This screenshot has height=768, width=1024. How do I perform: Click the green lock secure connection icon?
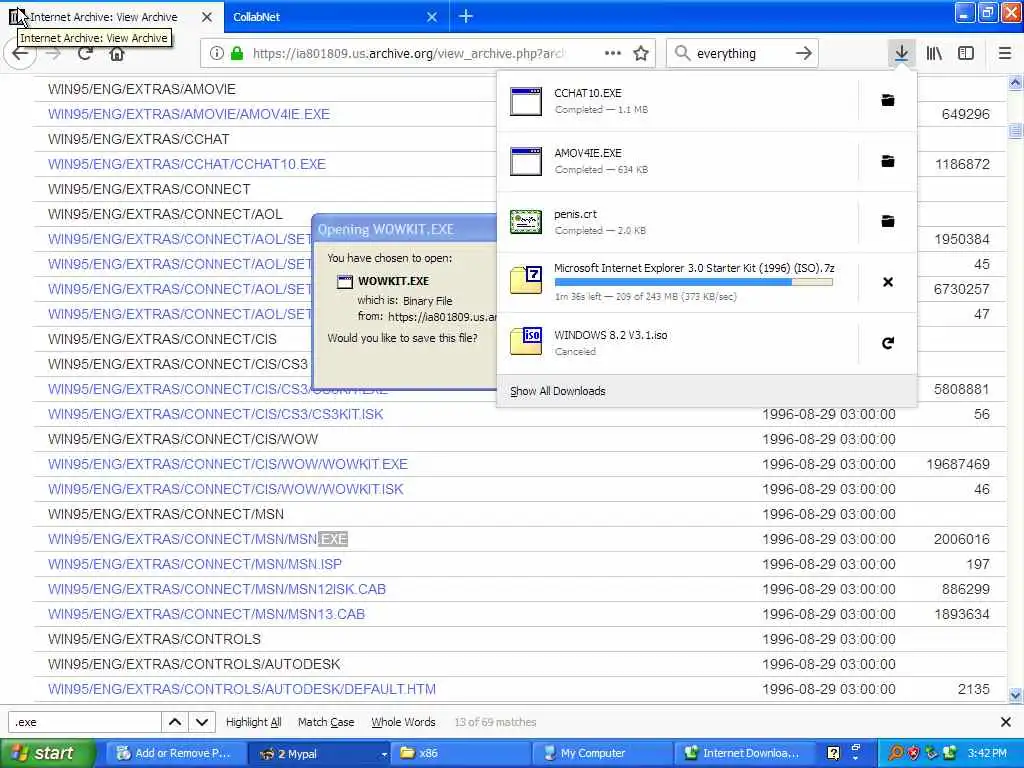(x=237, y=54)
